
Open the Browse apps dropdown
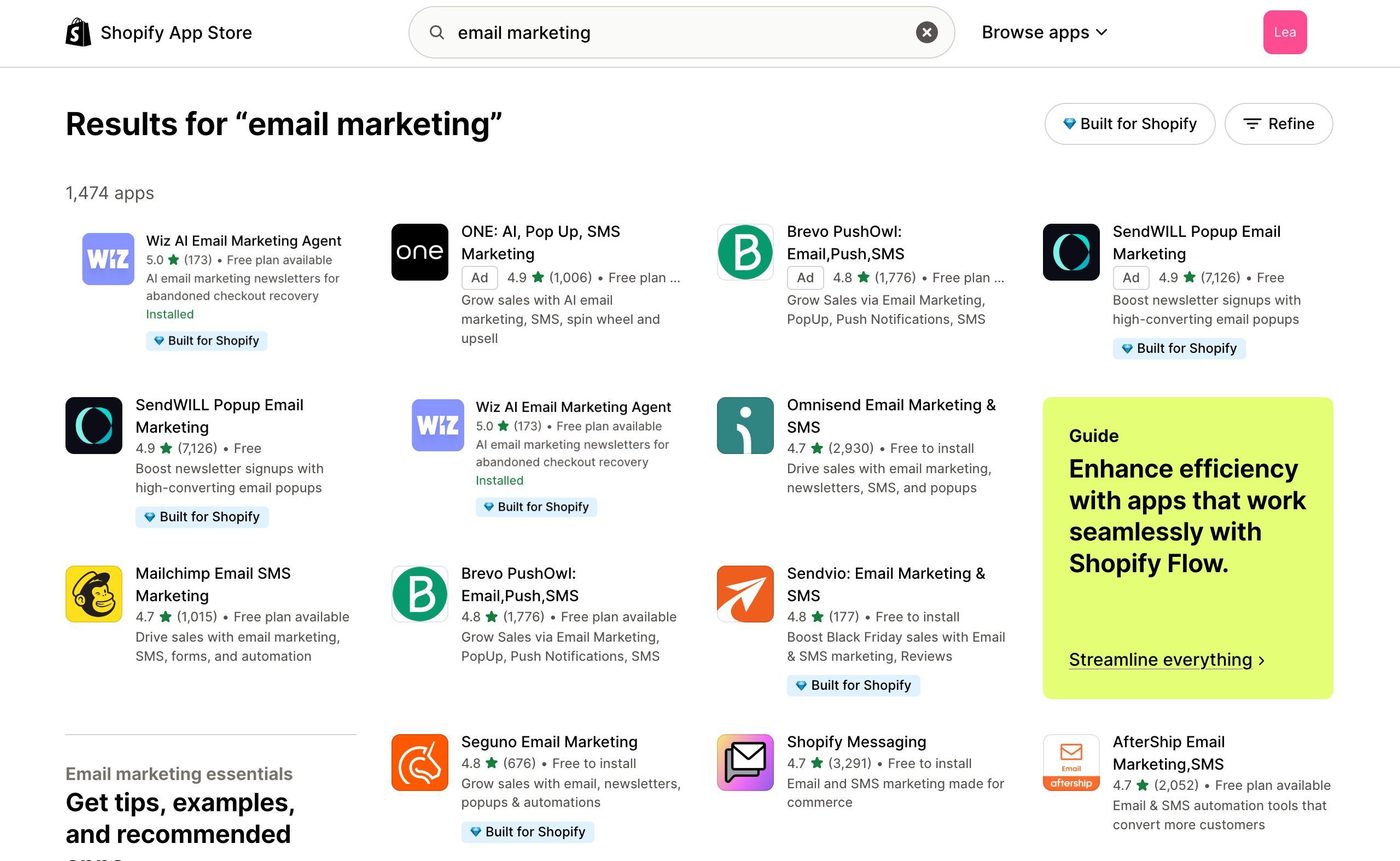tap(1045, 32)
